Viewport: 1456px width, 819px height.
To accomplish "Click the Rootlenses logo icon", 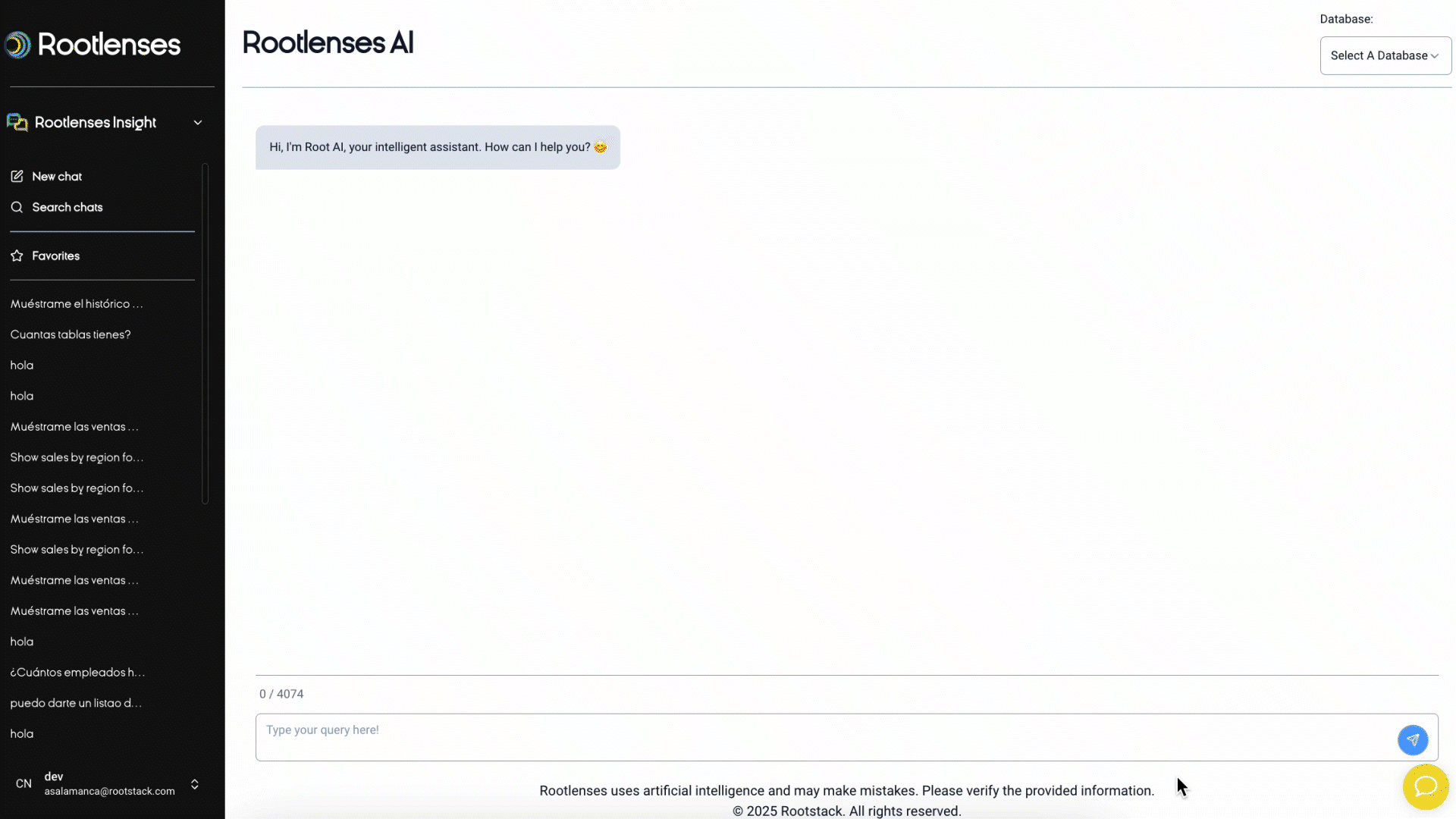I will pos(17,45).
